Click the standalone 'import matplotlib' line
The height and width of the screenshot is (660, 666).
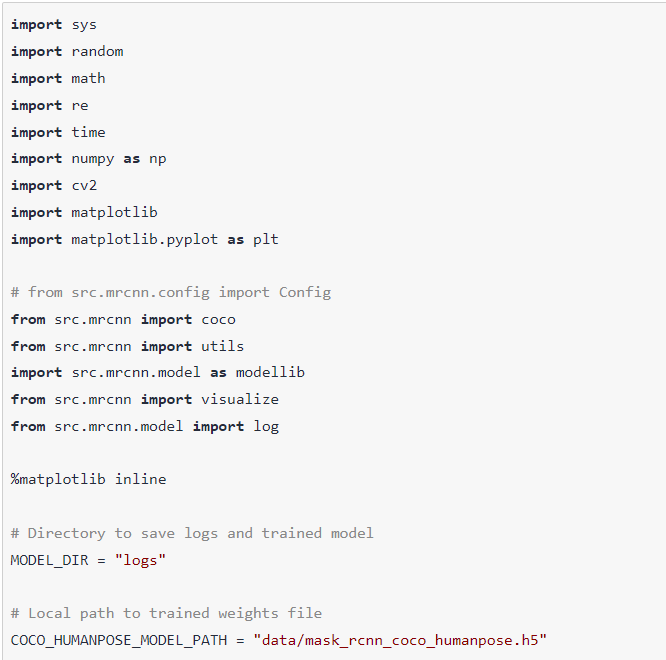pos(84,212)
